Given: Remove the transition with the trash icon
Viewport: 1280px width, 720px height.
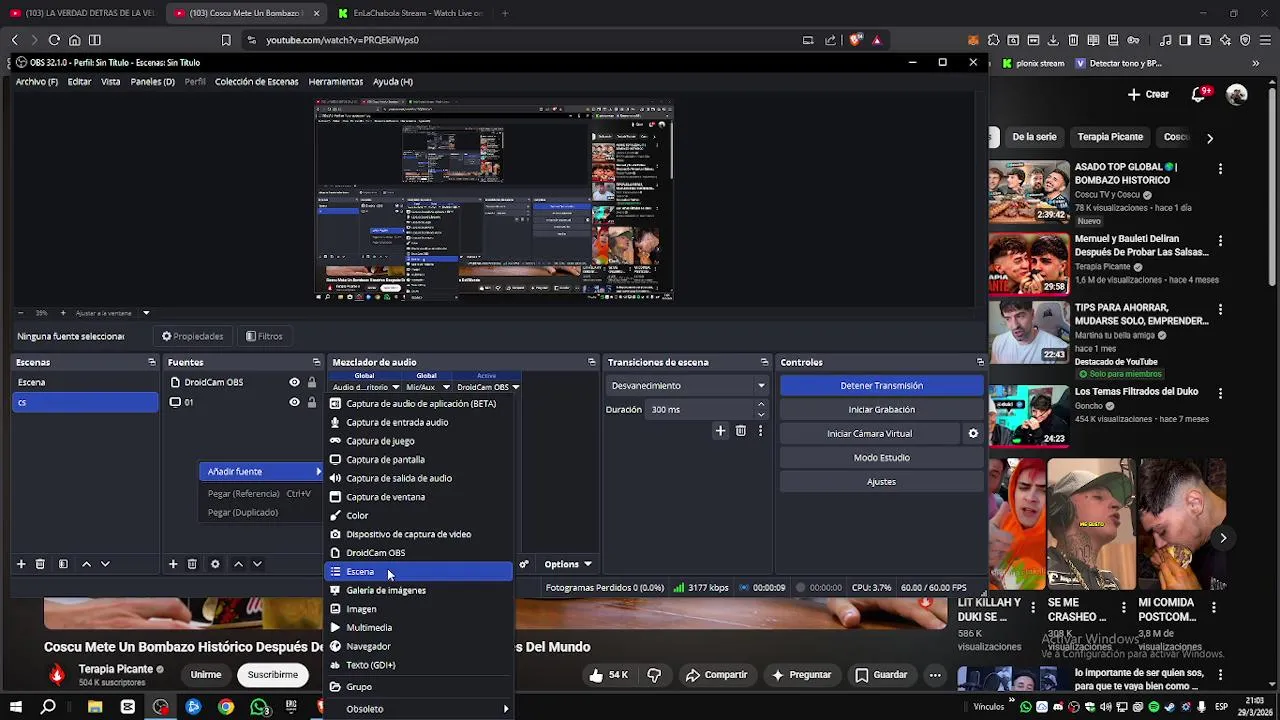Looking at the screenshot, I should tap(741, 431).
